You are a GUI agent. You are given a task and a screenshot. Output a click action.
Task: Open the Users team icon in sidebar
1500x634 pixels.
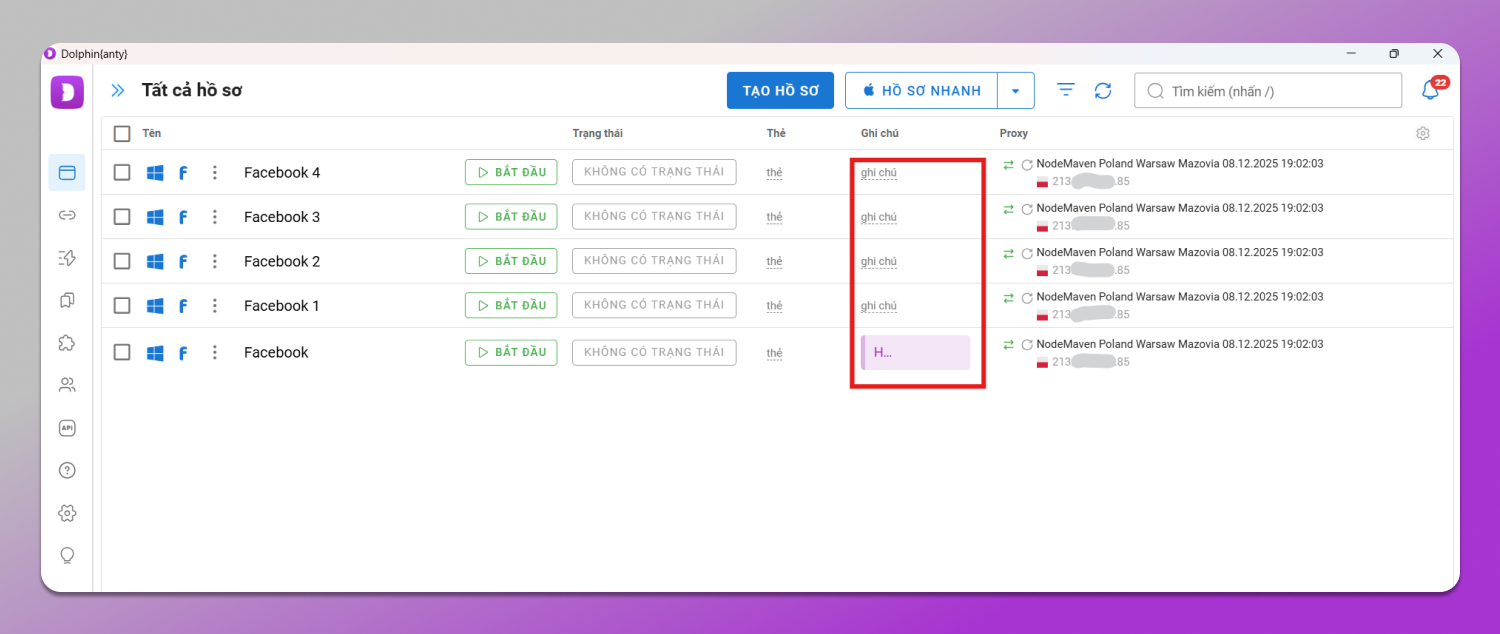click(x=67, y=385)
